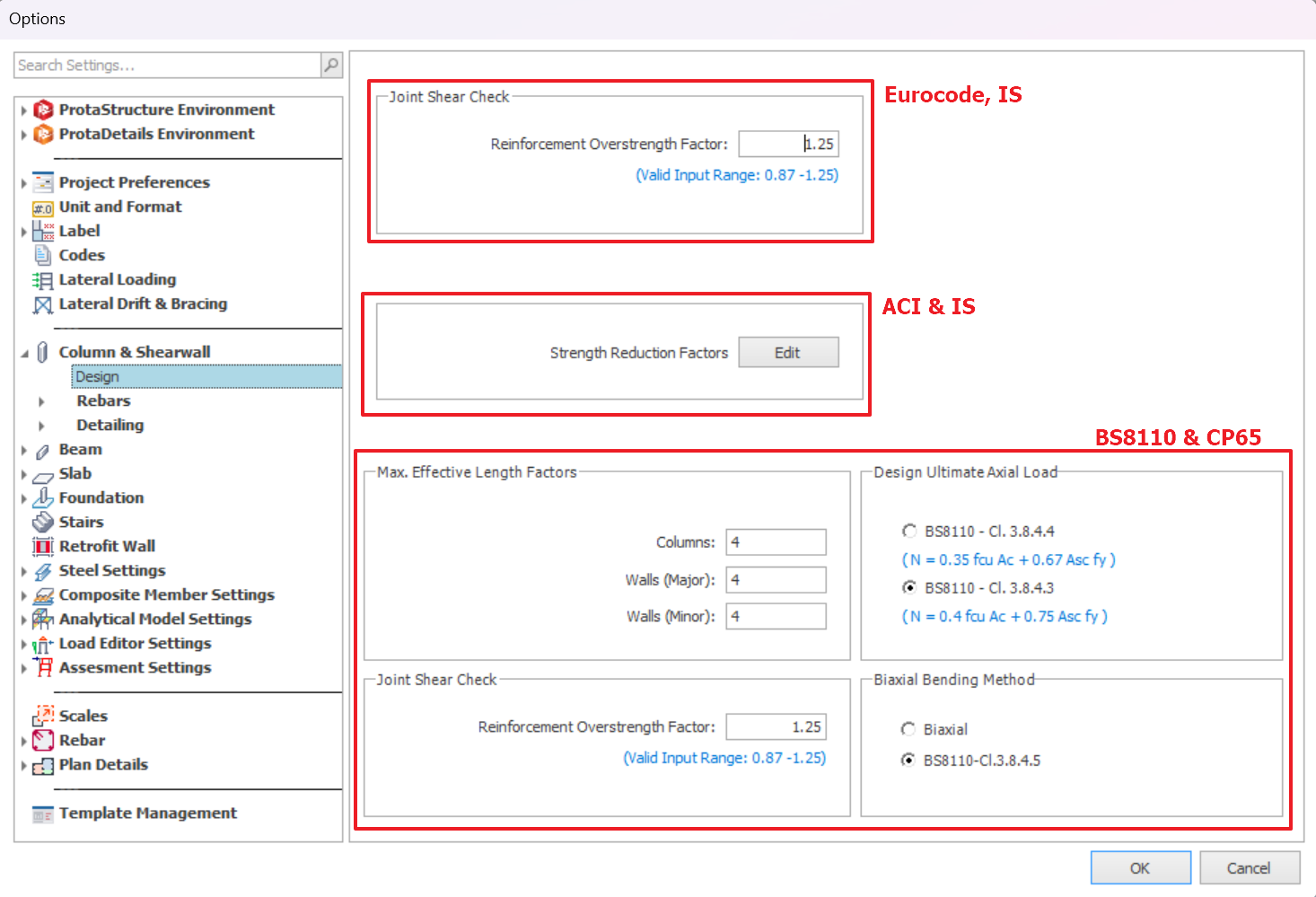Confirm the options with OK
The image size is (1316, 897).
tap(1140, 867)
